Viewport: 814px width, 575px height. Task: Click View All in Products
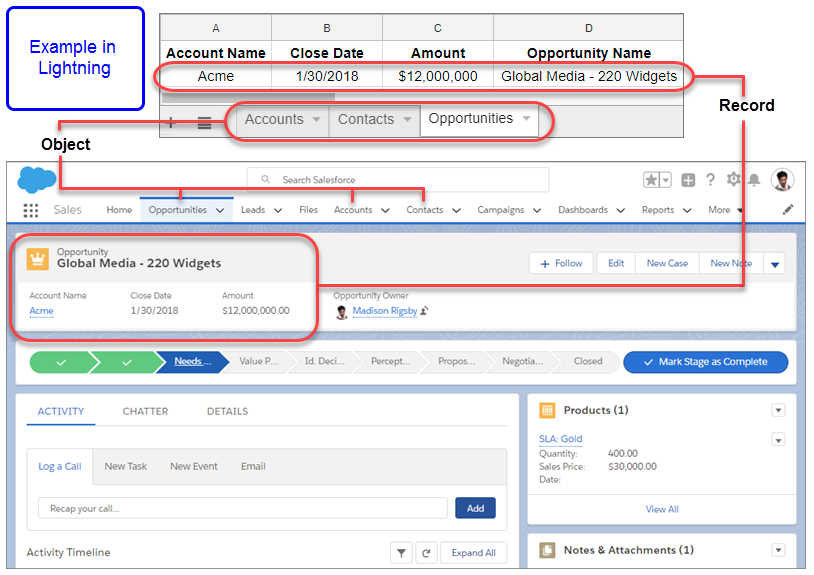(662, 510)
